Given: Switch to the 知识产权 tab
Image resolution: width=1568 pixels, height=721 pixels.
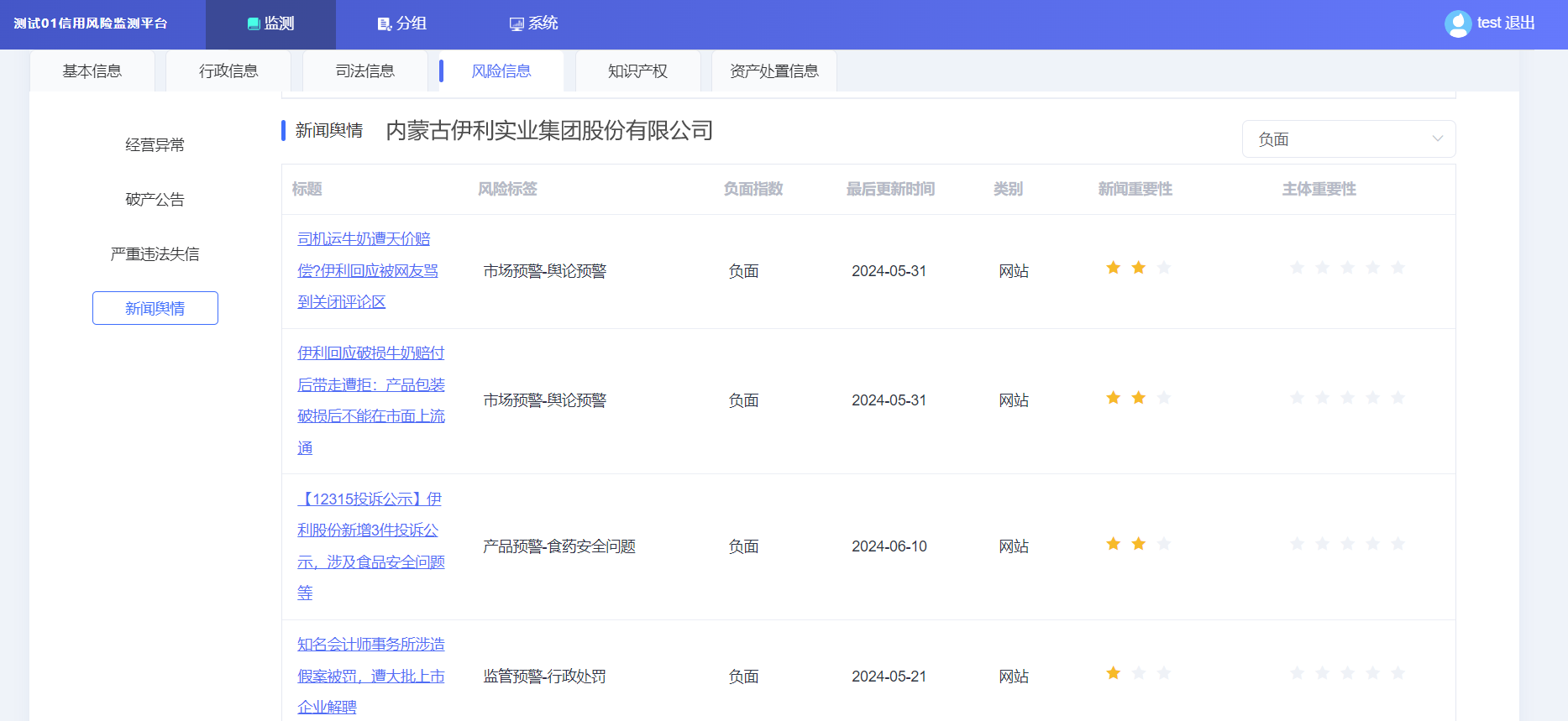Looking at the screenshot, I should (x=637, y=71).
